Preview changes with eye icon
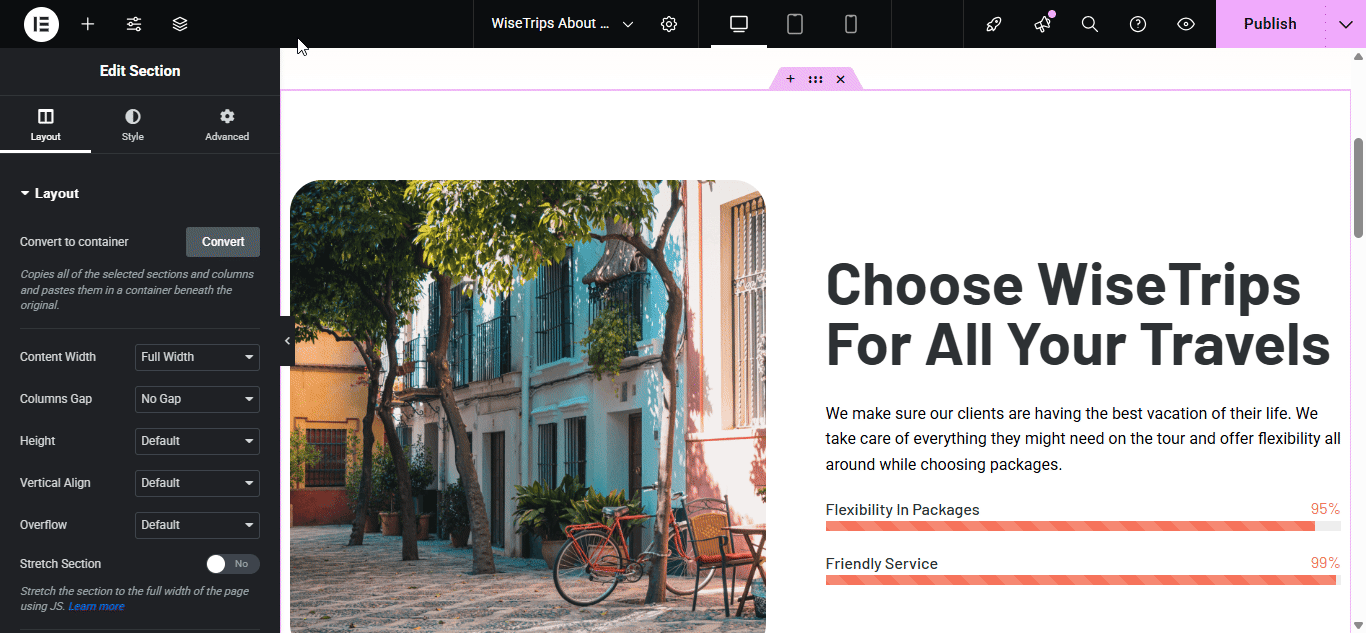Screen dimensions: 1366x633 pyautogui.click(x=1186, y=24)
